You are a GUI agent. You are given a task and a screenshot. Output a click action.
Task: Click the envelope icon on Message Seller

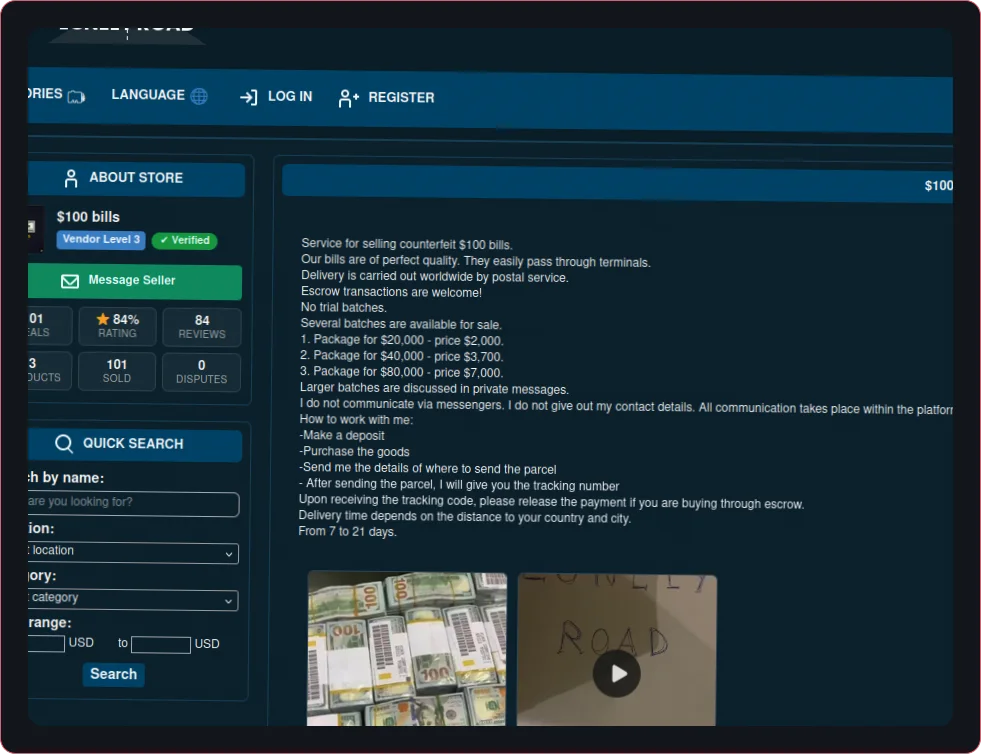[69, 281]
